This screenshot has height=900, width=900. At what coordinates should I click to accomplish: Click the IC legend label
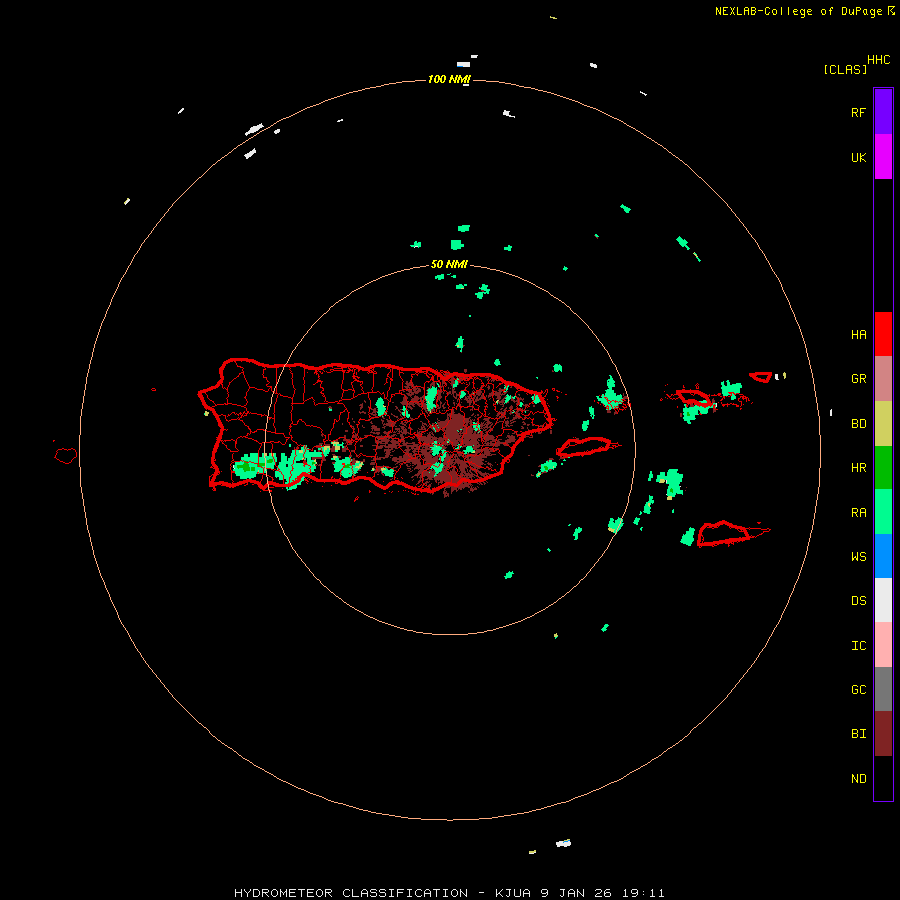pos(858,646)
